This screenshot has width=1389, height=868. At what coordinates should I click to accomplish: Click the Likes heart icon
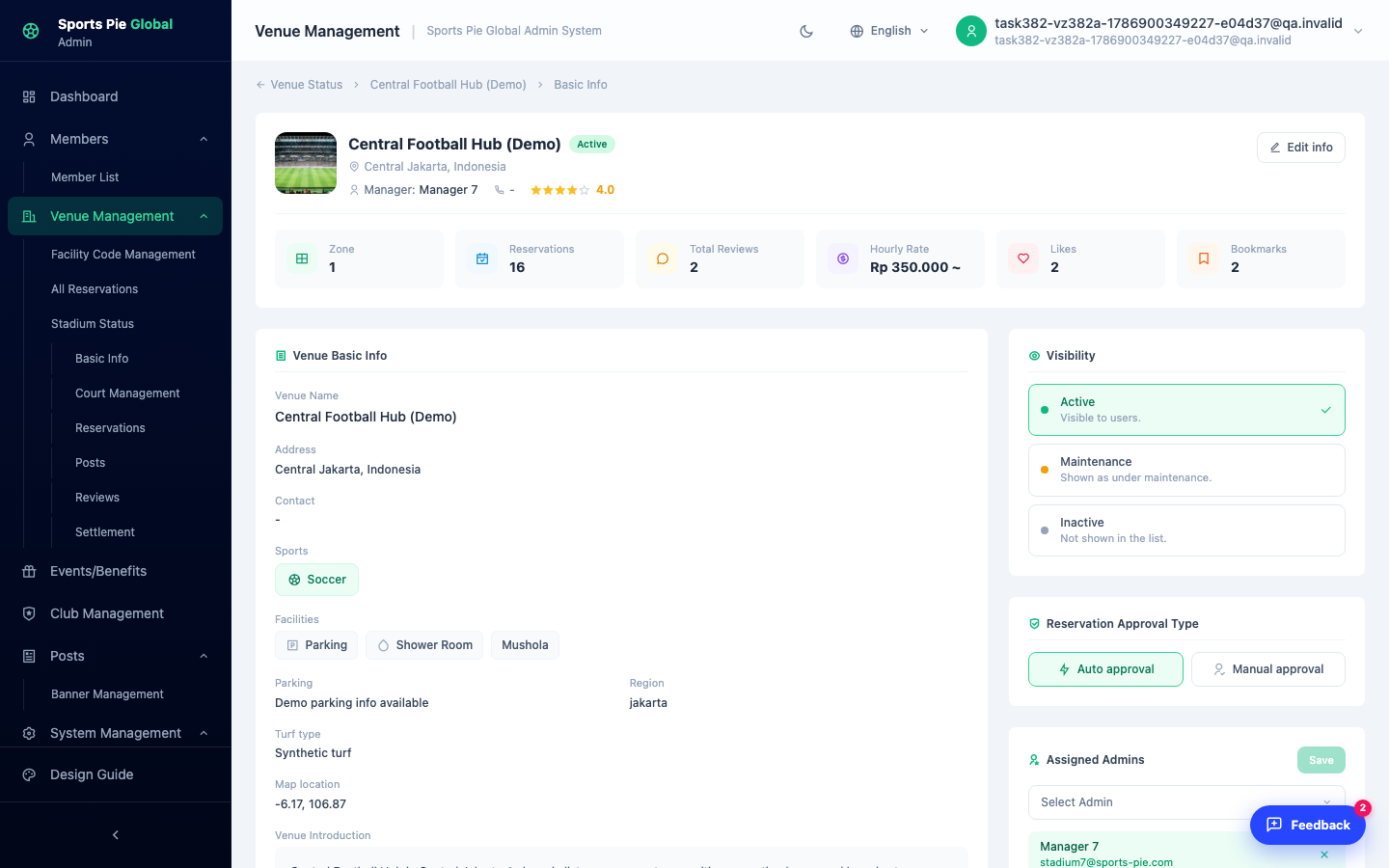click(1023, 258)
